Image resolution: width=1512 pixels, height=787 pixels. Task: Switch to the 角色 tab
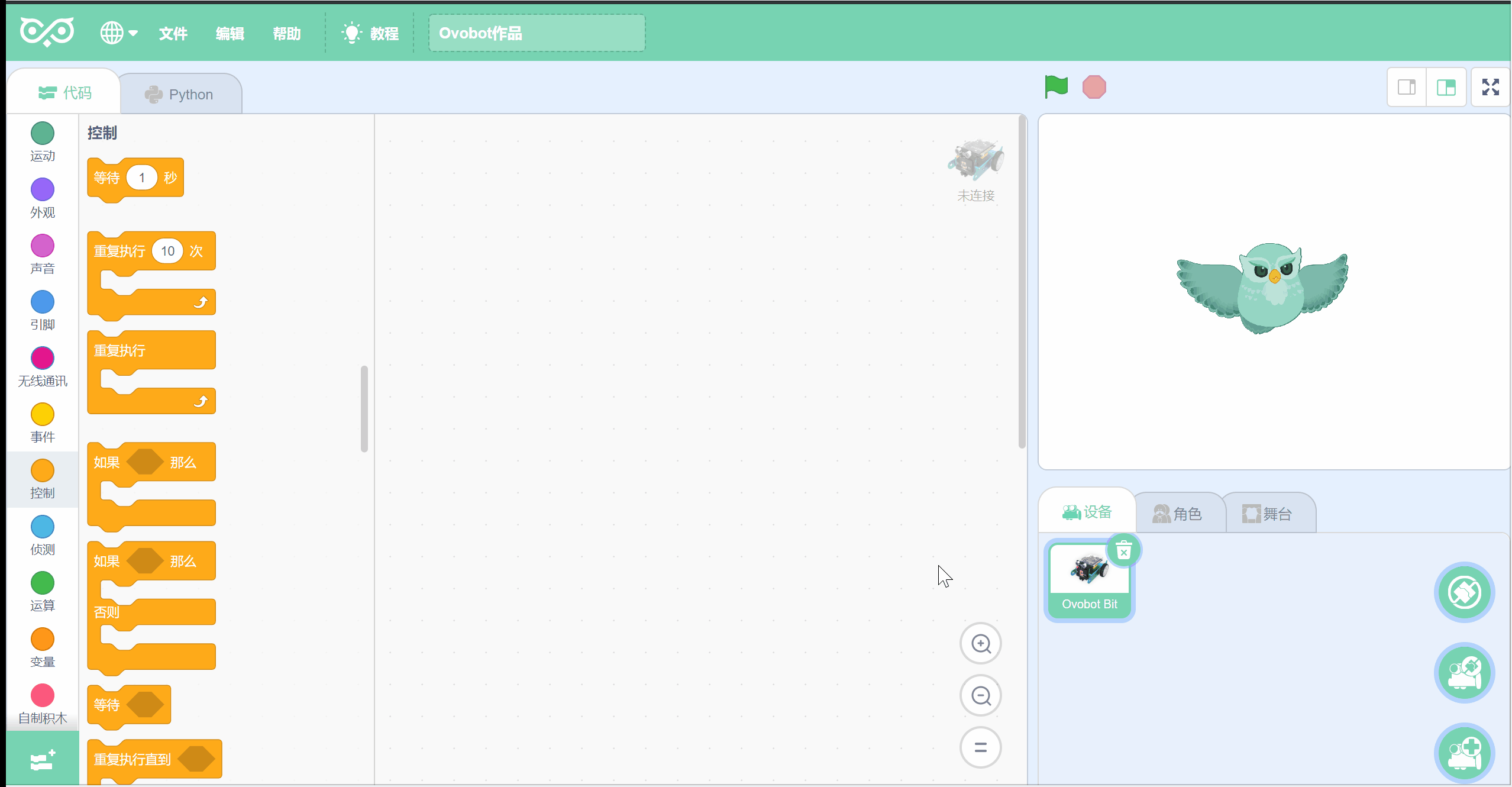coord(1177,514)
